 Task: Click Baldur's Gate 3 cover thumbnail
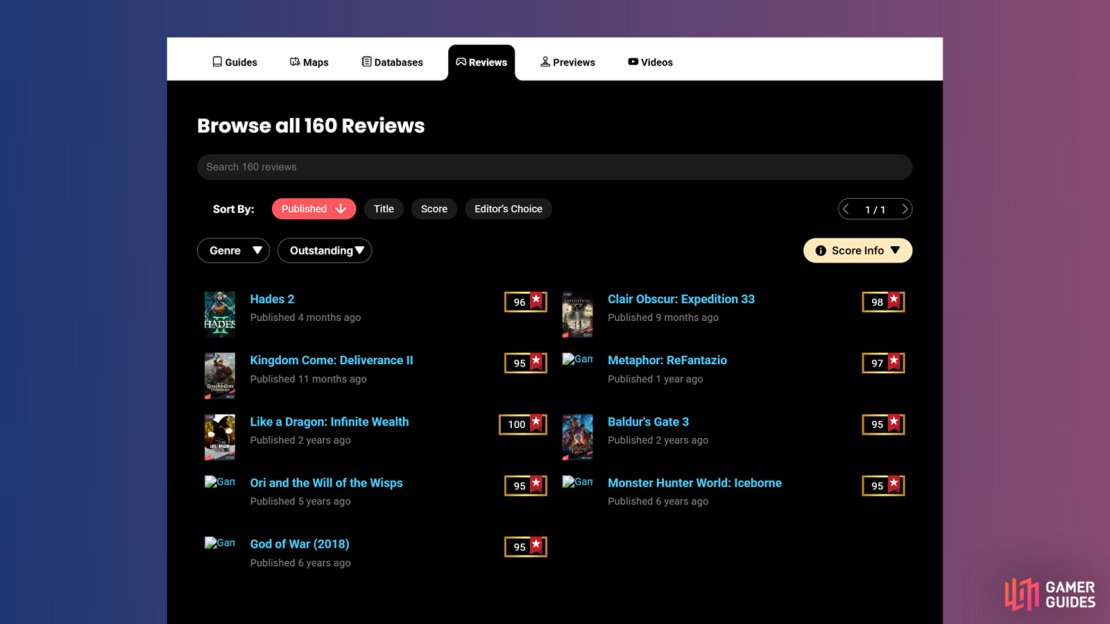pos(577,437)
